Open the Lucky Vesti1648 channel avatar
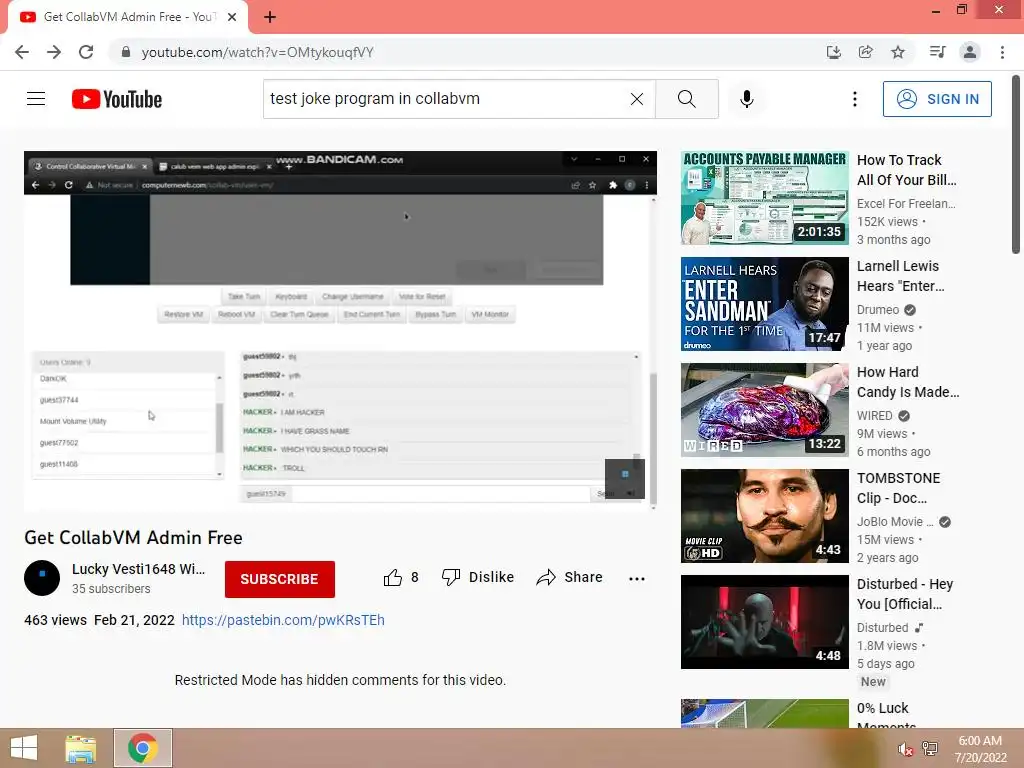1024x768 pixels. (42, 578)
